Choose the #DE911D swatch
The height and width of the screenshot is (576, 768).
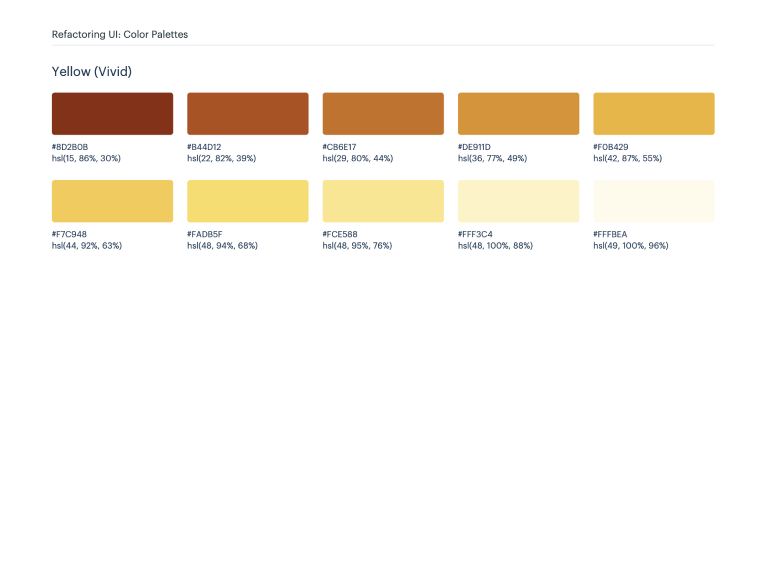(518, 113)
